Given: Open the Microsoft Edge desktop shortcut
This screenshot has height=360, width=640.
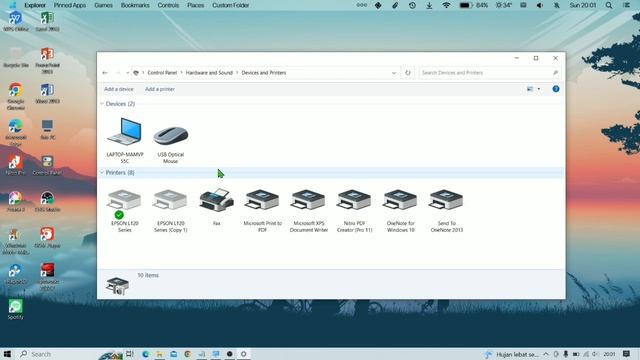Looking at the screenshot, I should (x=16, y=132).
